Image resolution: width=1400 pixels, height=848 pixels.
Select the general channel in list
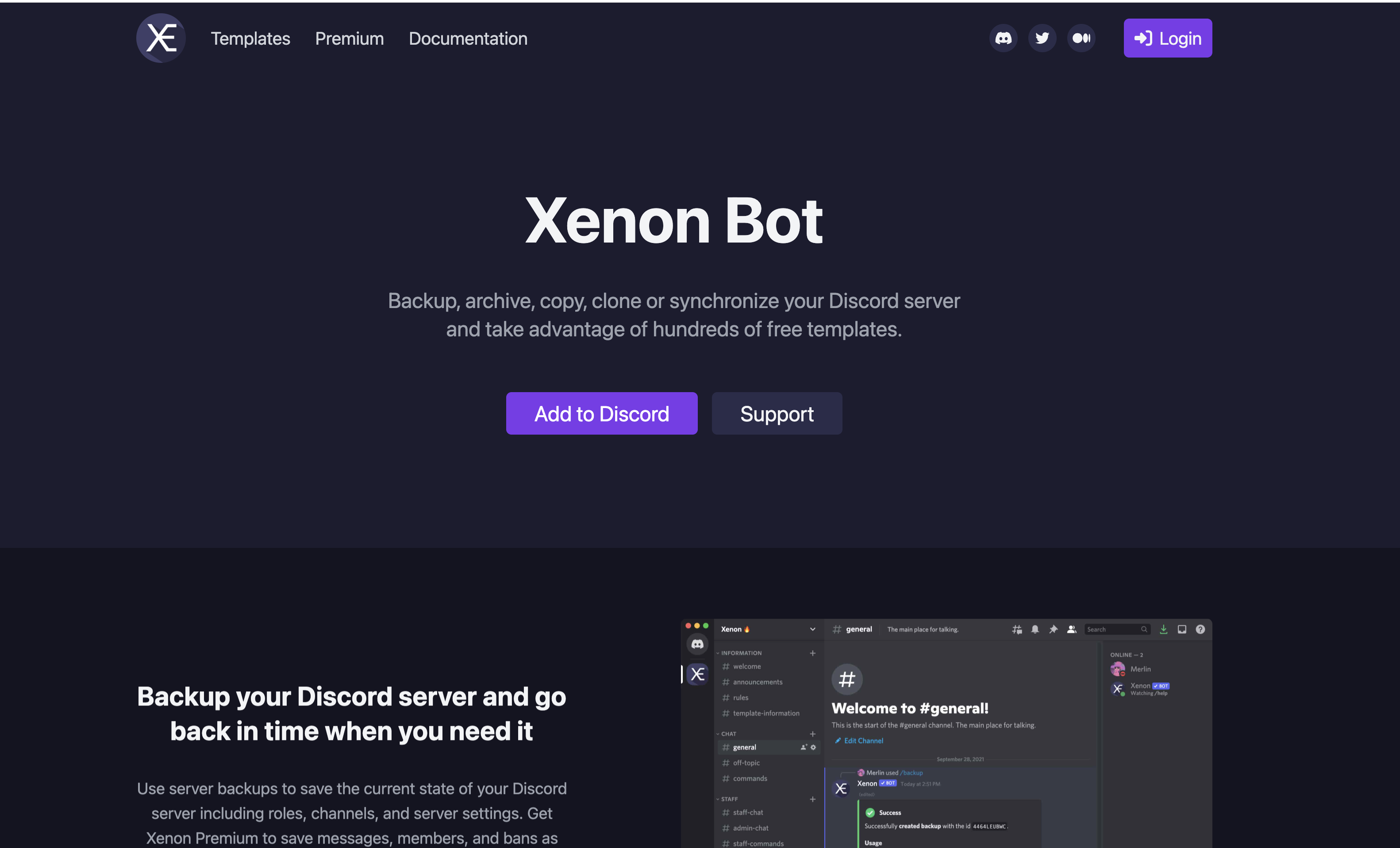tap(769, 748)
